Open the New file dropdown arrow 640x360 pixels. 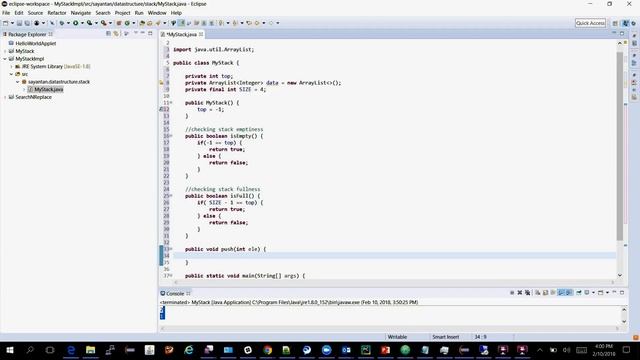pyautogui.click(x=12, y=23)
